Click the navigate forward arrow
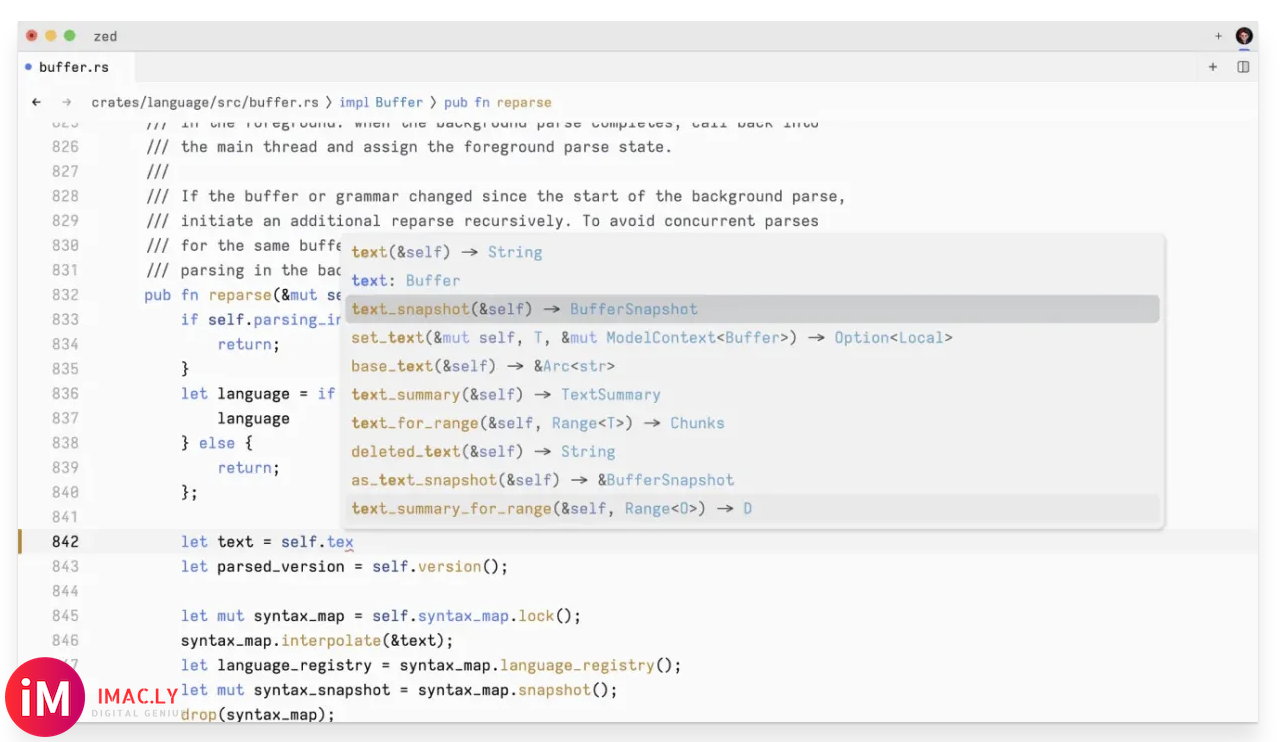The width and height of the screenshot is (1280, 742). pyautogui.click(x=67, y=102)
